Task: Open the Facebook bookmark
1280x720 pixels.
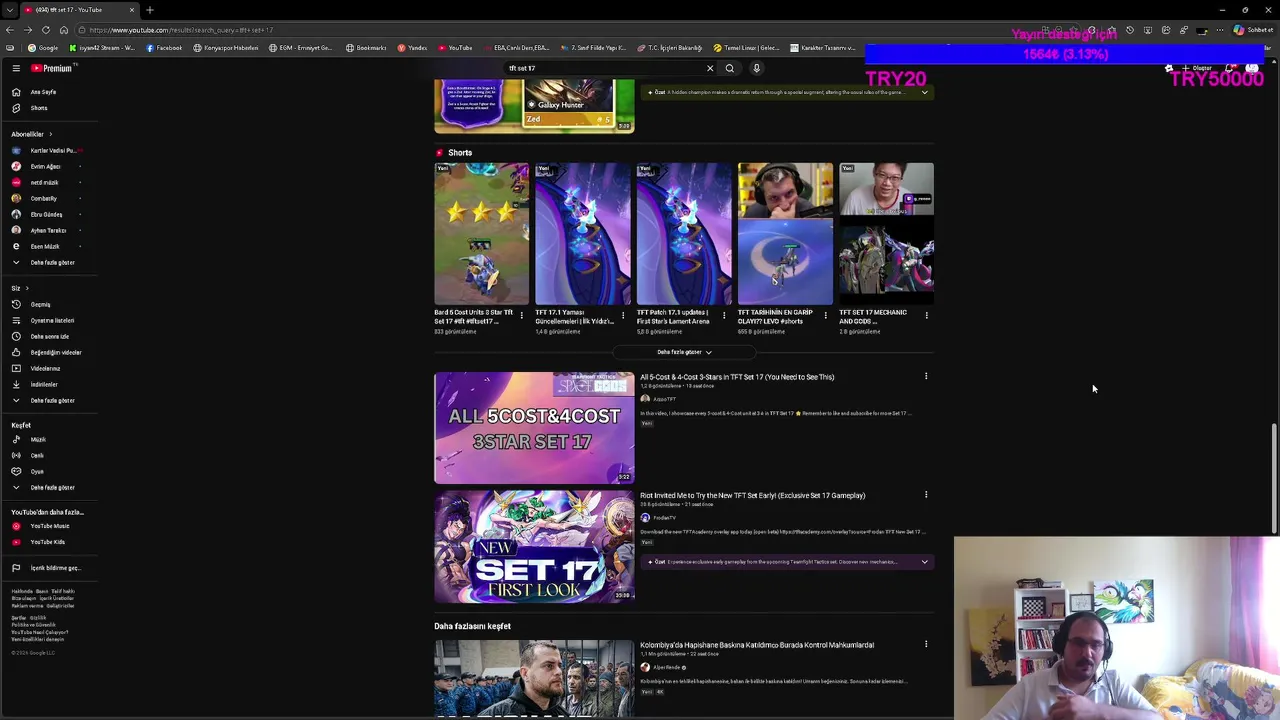Action: point(164,48)
